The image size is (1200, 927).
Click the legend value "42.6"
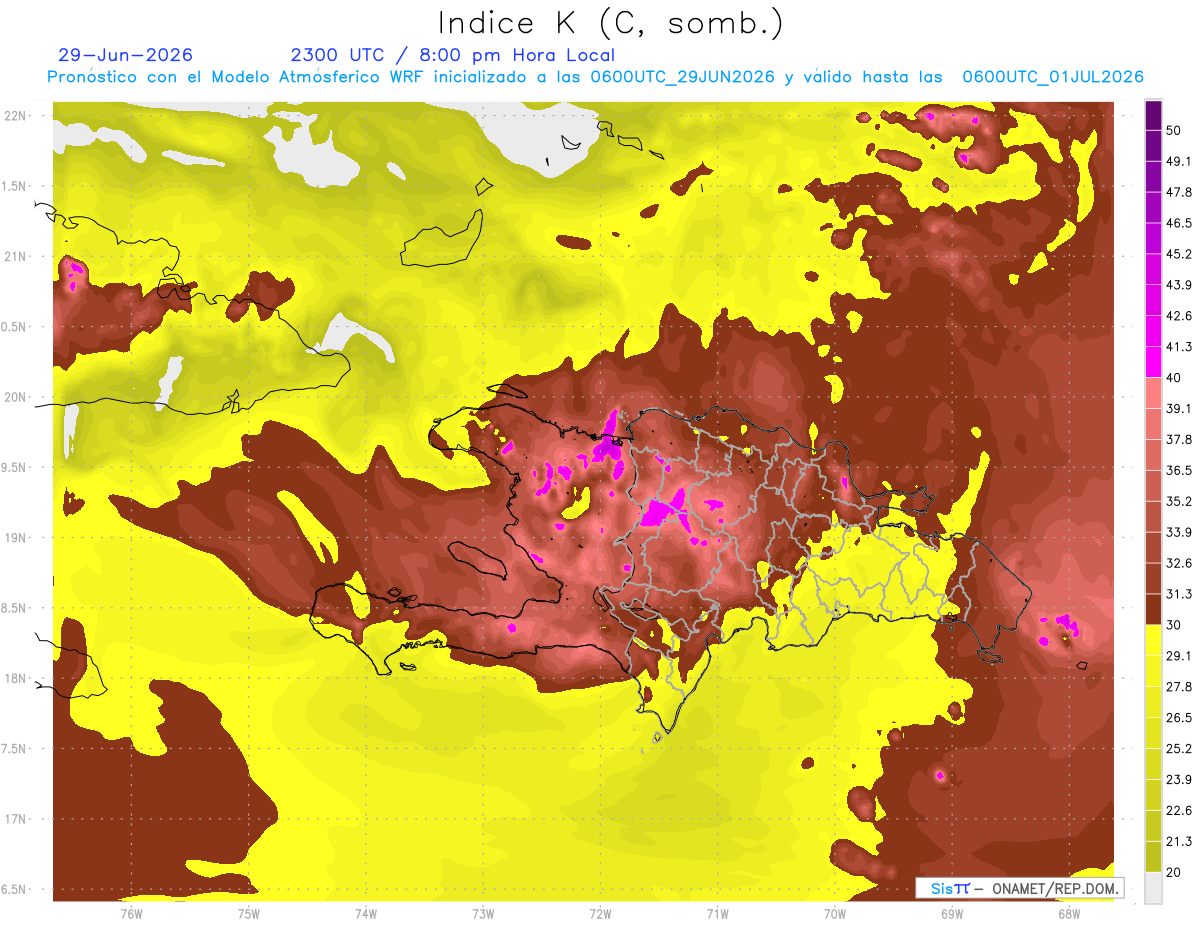click(1179, 316)
